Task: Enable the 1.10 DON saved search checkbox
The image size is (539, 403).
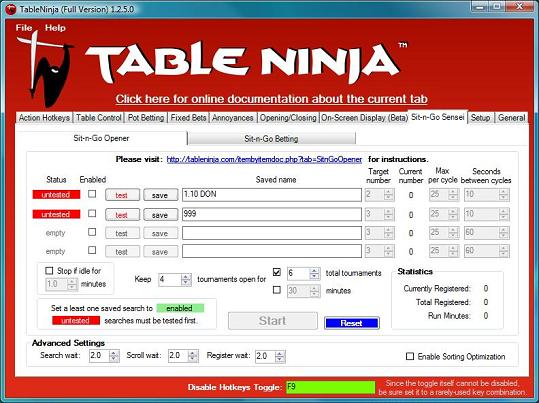Action: point(92,194)
